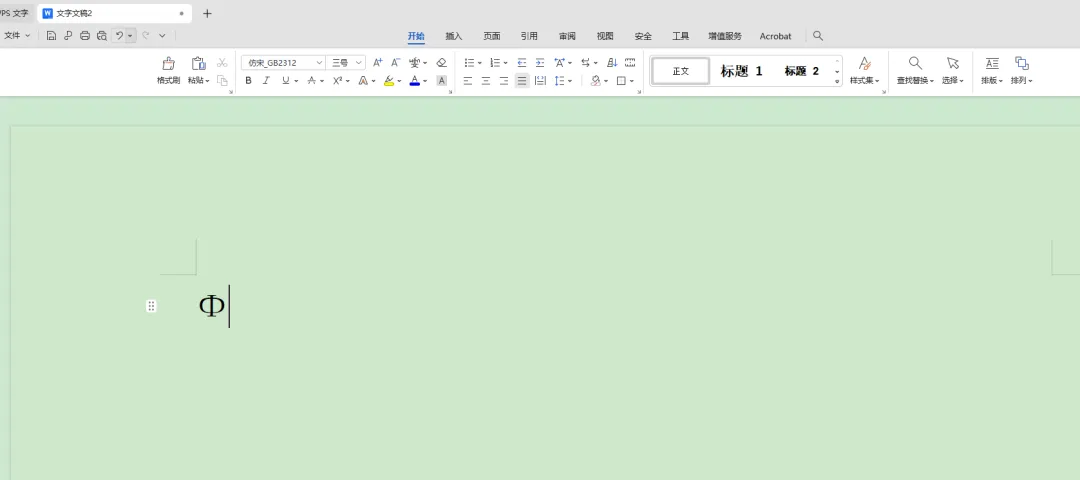The width and height of the screenshot is (1080, 480).
Task: Open the line spacing dropdown
Action: 570,81
